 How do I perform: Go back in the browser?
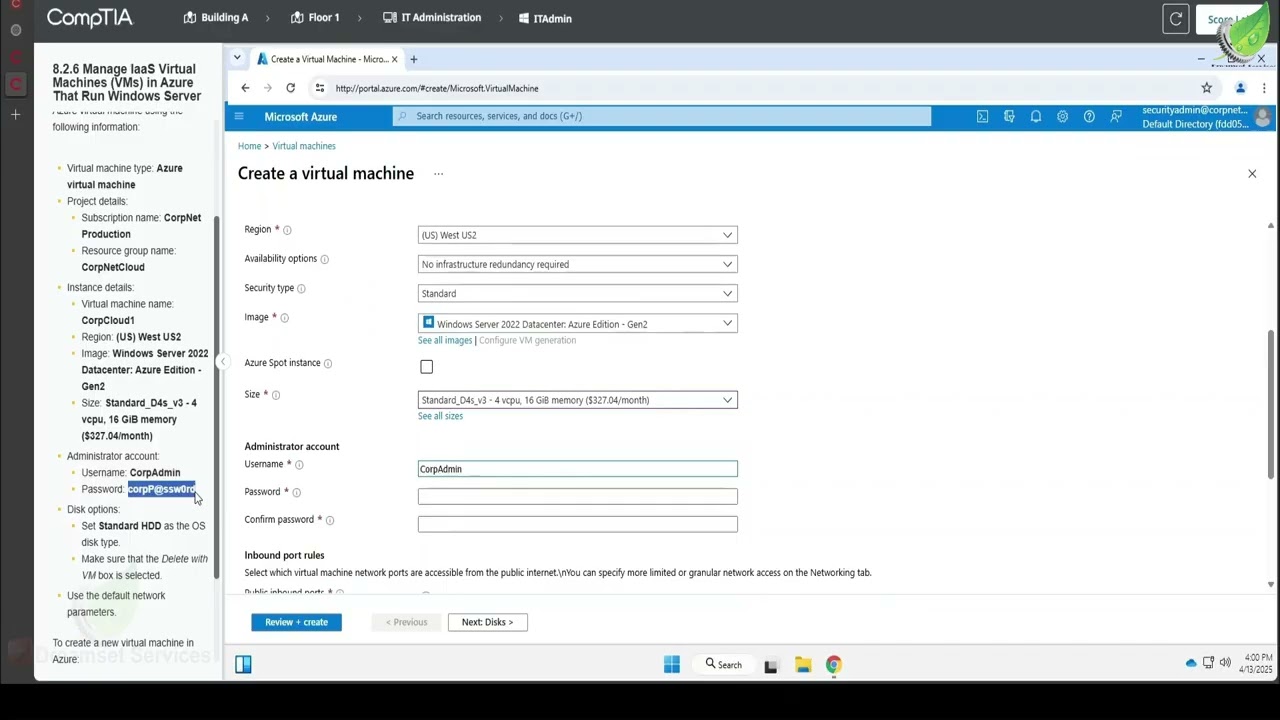point(245,88)
